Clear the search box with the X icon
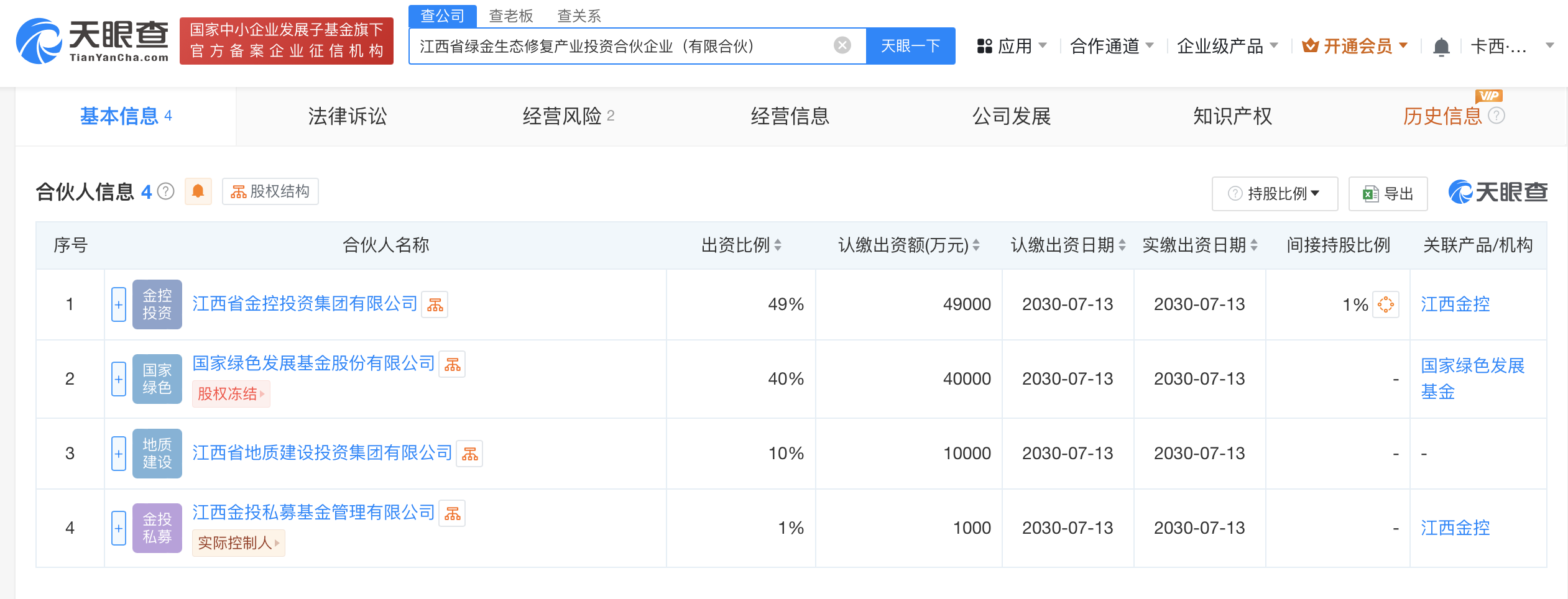The height and width of the screenshot is (599, 1568). coord(842,45)
